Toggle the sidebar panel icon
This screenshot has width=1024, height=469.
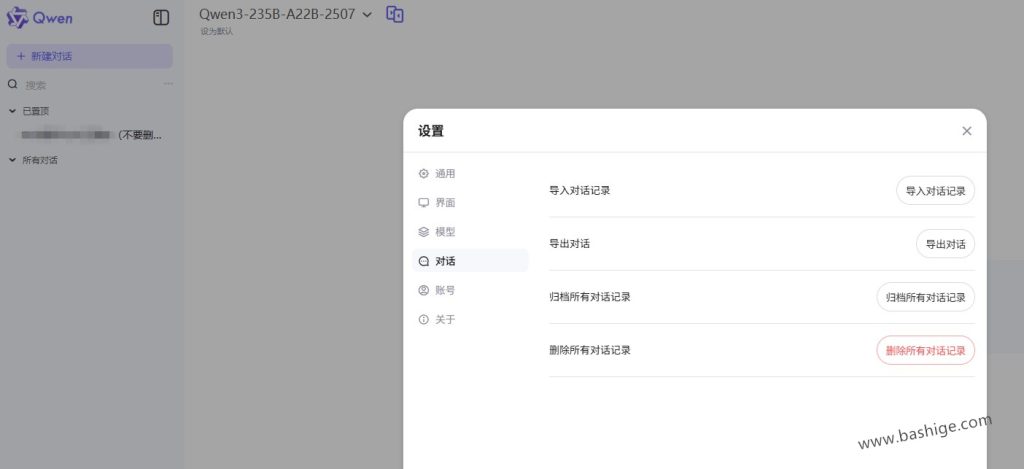(x=161, y=18)
